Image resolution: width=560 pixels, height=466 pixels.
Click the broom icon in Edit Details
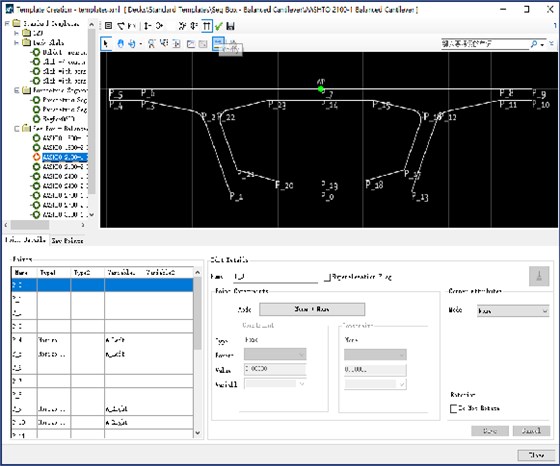click(x=539, y=276)
